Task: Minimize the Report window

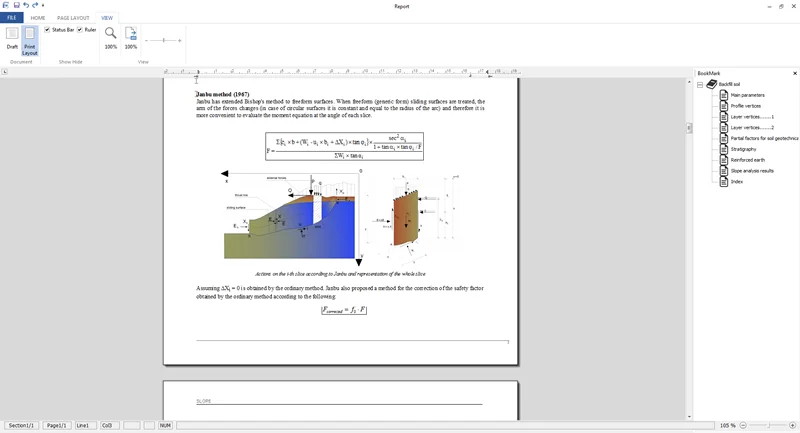Action: pos(769,6)
